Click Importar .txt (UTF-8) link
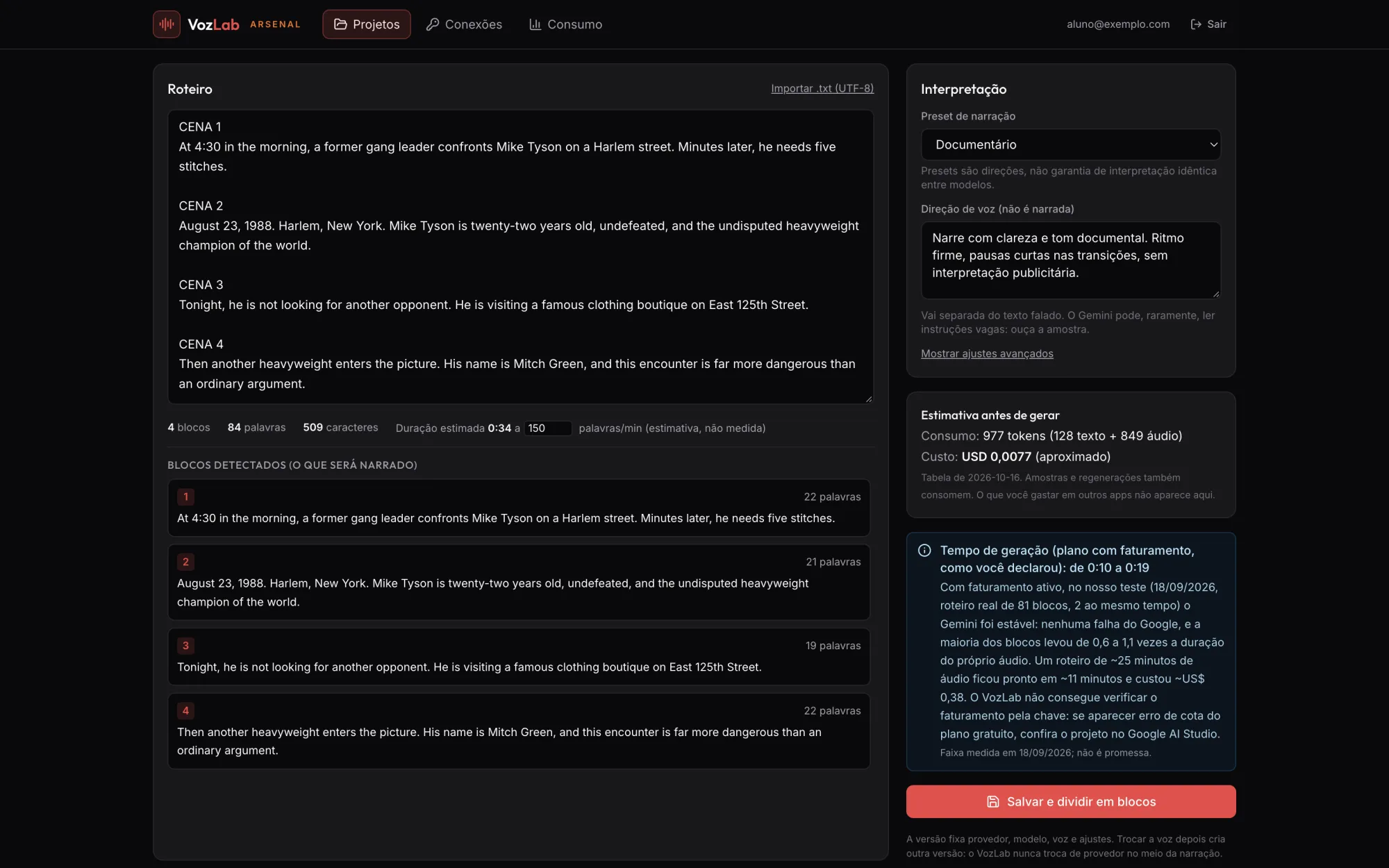Screen dimensions: 1389x868 (x=822, y=88)
